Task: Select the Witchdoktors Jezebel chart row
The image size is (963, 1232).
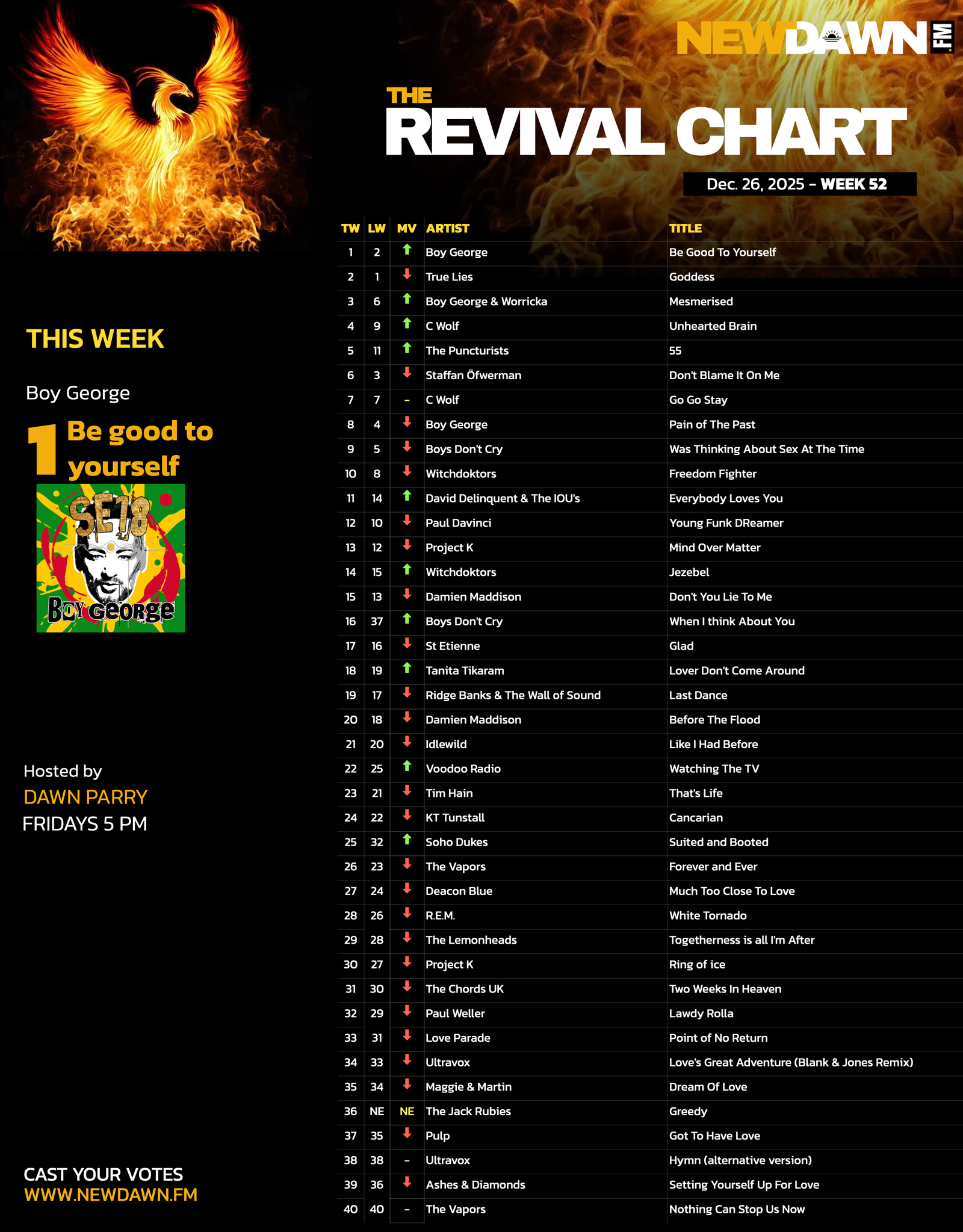Action: (650, 572)
